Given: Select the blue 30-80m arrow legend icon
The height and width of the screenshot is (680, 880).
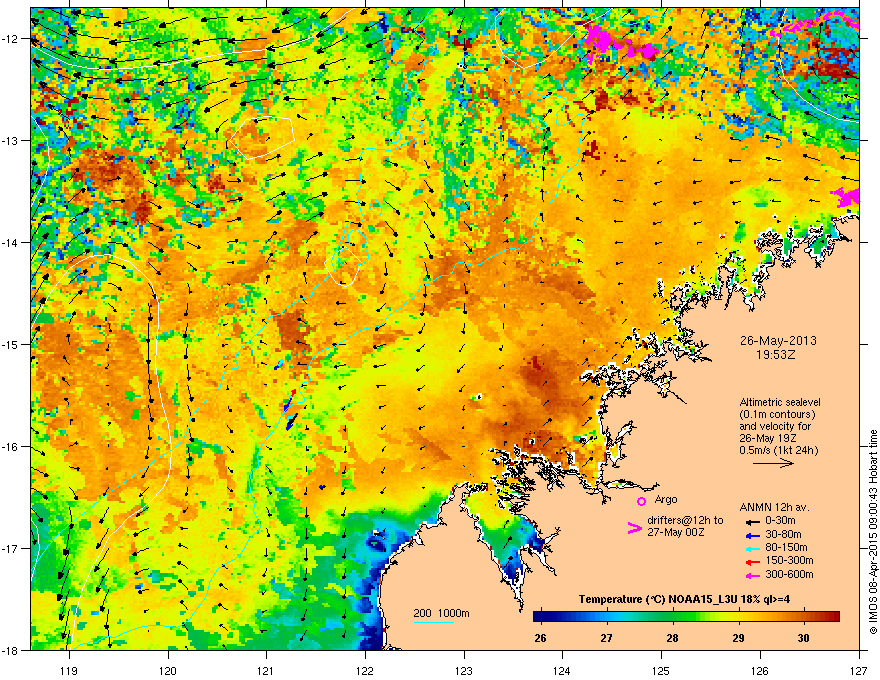Looking at the screenshot, I should (753, 535).
